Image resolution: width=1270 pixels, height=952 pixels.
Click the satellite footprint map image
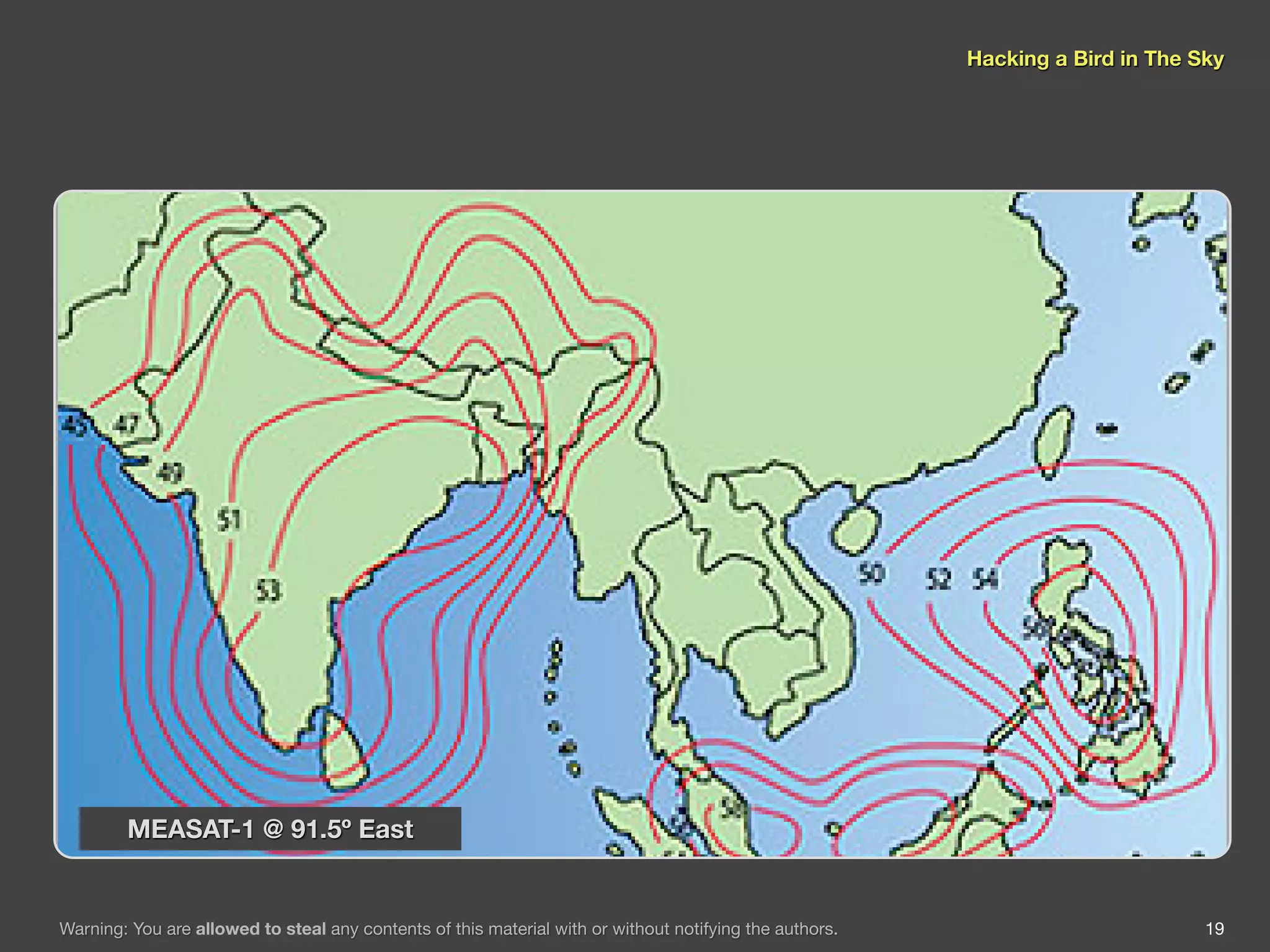pyautogui.click(x=642, y=524)
